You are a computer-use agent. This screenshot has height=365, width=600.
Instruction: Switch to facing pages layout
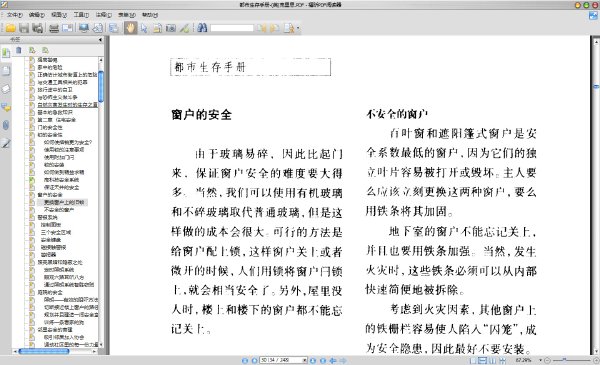[x=492, y=360]
